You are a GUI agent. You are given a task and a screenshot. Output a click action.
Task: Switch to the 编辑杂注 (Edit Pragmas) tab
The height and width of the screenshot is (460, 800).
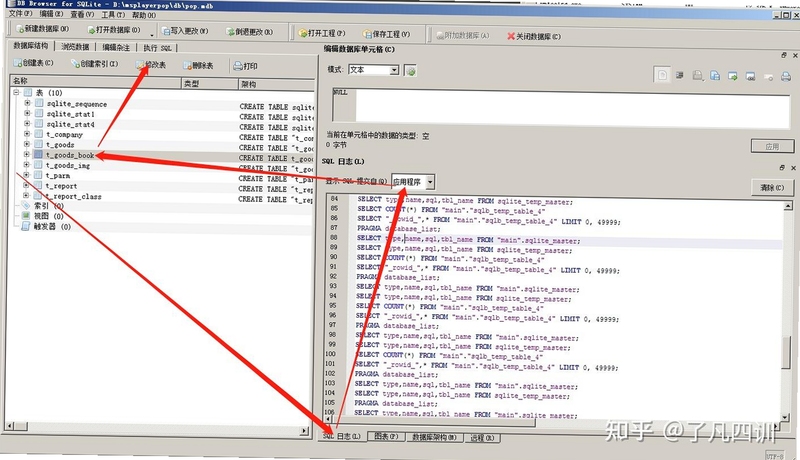116,47
